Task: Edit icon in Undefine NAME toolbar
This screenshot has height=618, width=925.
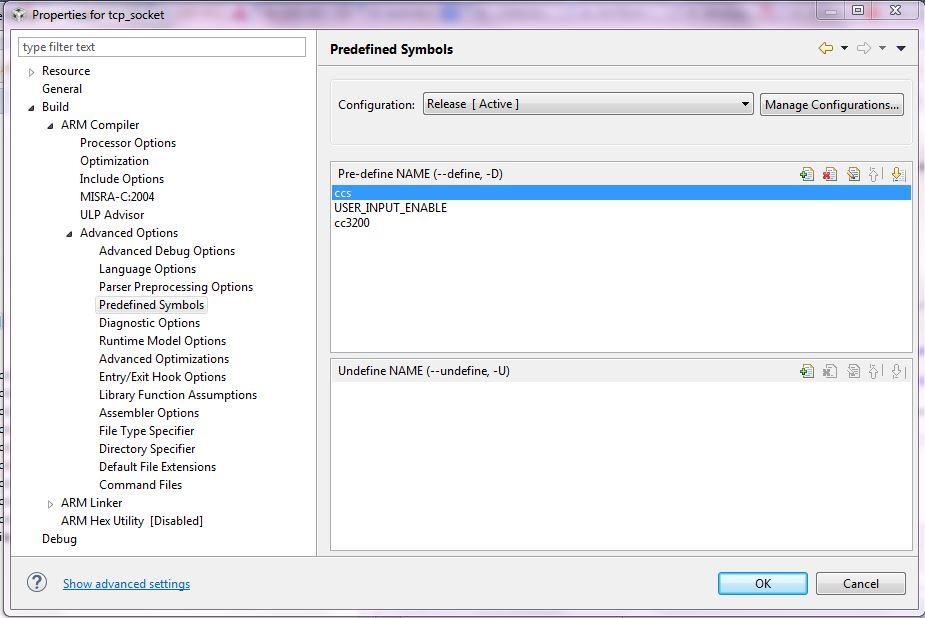Action: (x=853, y=371)
